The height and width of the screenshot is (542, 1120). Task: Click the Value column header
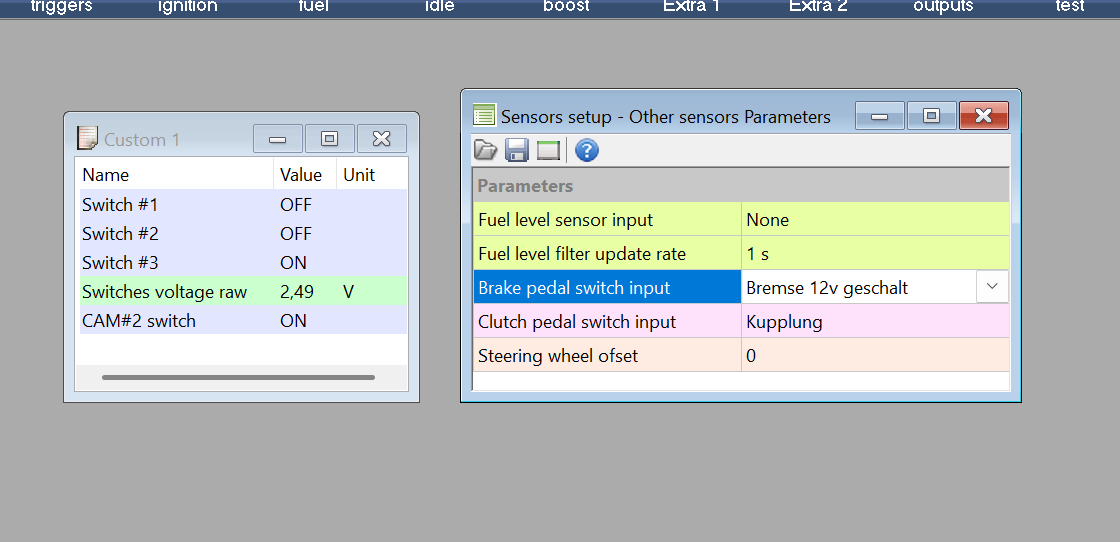(304, 175)
